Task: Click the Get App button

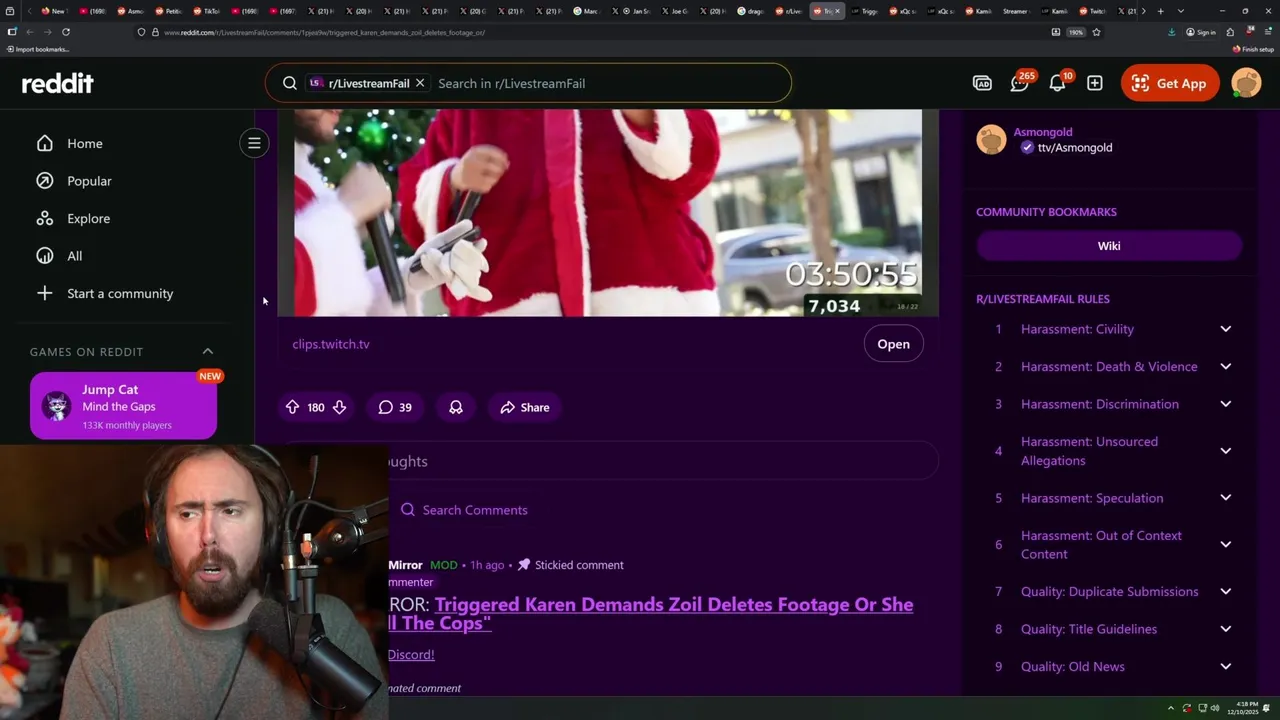Action: click(x=1169, y=83)
